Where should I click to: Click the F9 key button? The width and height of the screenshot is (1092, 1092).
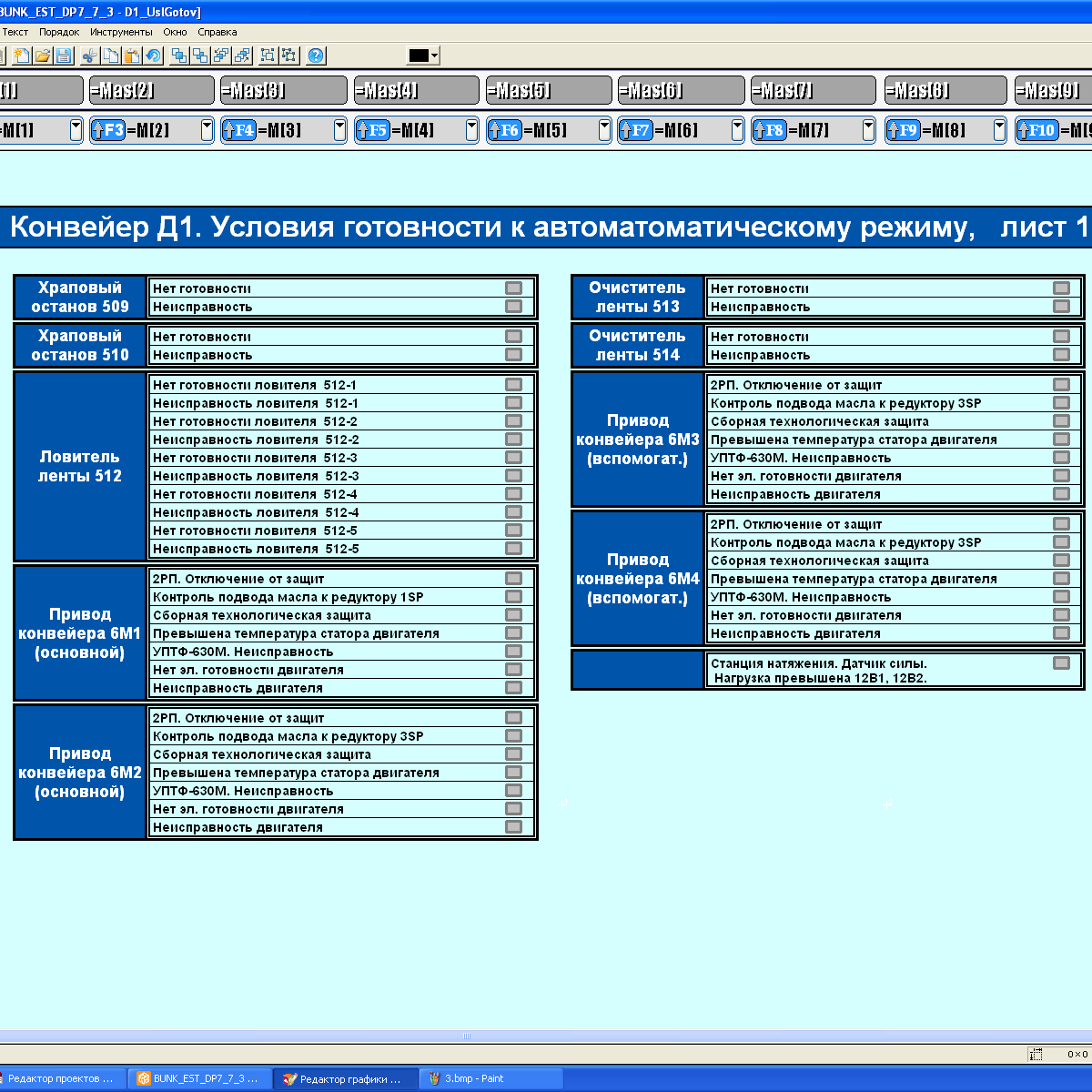tap(903, 130)
